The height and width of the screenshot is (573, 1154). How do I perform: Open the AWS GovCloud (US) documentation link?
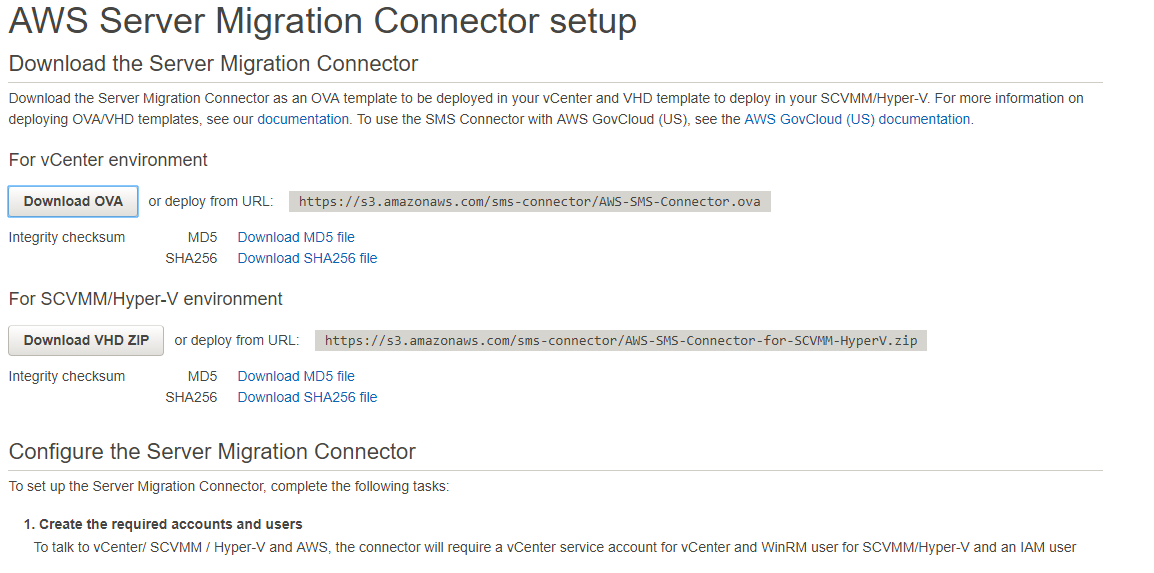[857, 119]
